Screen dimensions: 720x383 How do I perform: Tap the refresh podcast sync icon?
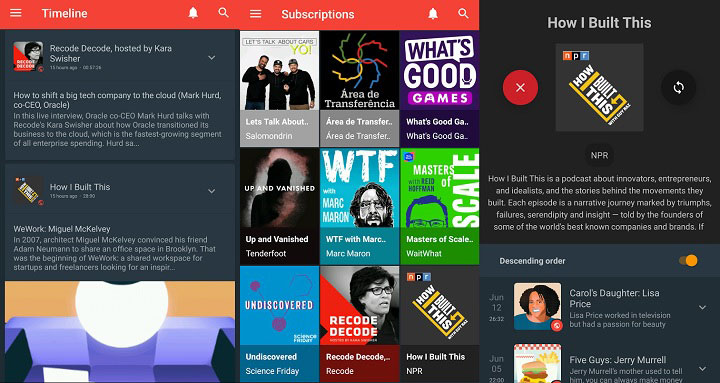pos(678,87)
